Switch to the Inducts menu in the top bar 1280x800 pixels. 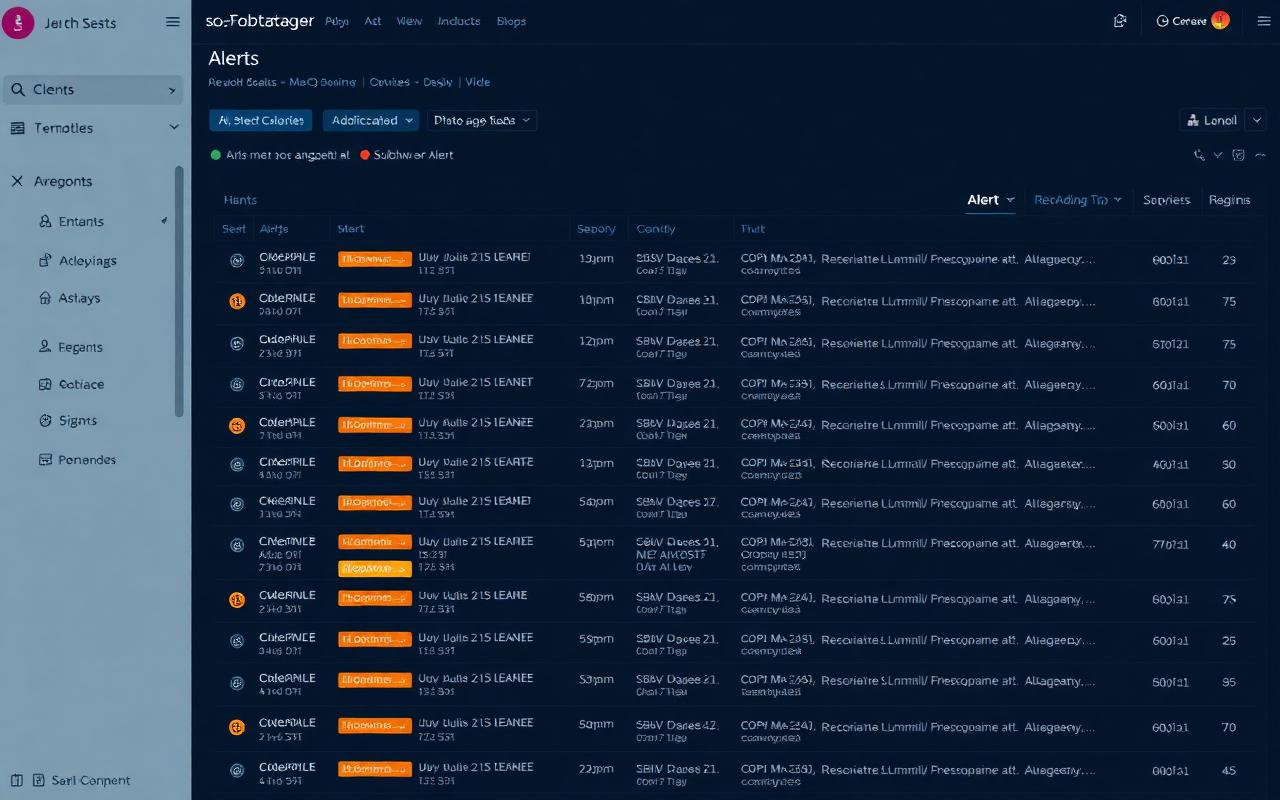(x=458, y=21)
